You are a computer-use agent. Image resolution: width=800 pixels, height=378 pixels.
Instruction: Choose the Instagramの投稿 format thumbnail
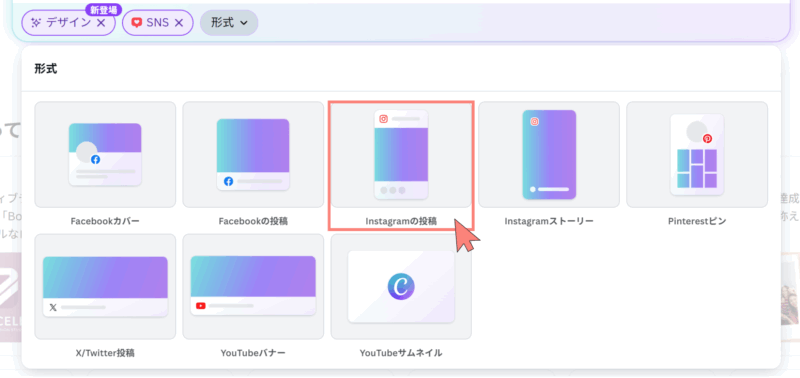401,155
